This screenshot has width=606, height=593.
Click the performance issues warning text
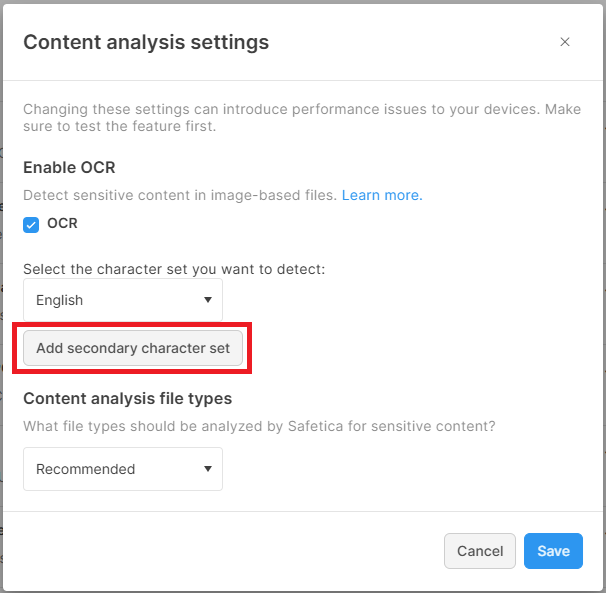300,118
